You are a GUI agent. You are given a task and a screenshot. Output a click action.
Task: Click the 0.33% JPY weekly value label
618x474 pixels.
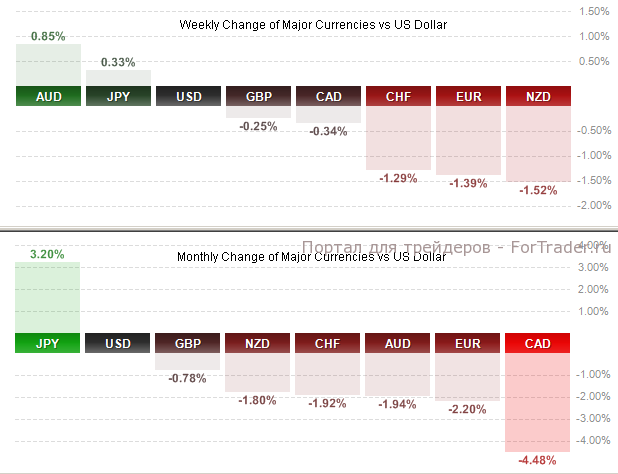click(x=118, y=62)
